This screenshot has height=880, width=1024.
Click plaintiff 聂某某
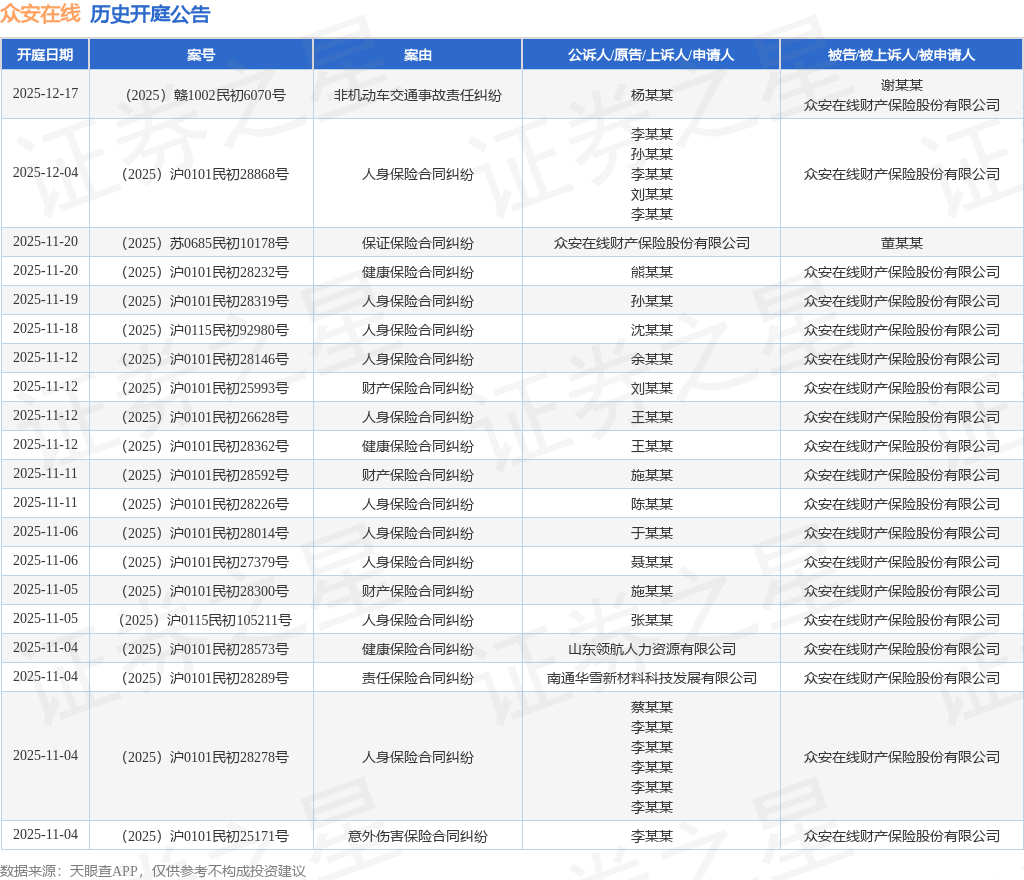651,562
